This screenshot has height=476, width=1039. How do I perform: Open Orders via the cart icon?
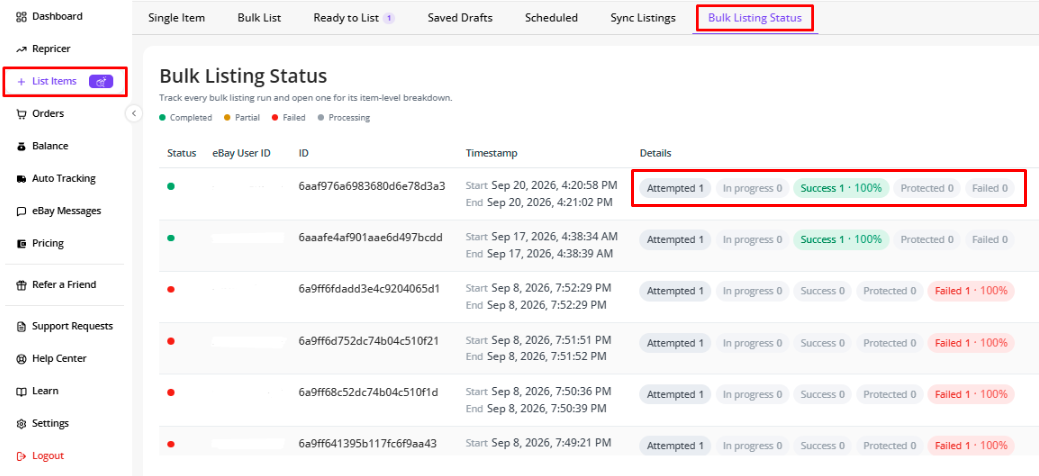pos(21,114)
